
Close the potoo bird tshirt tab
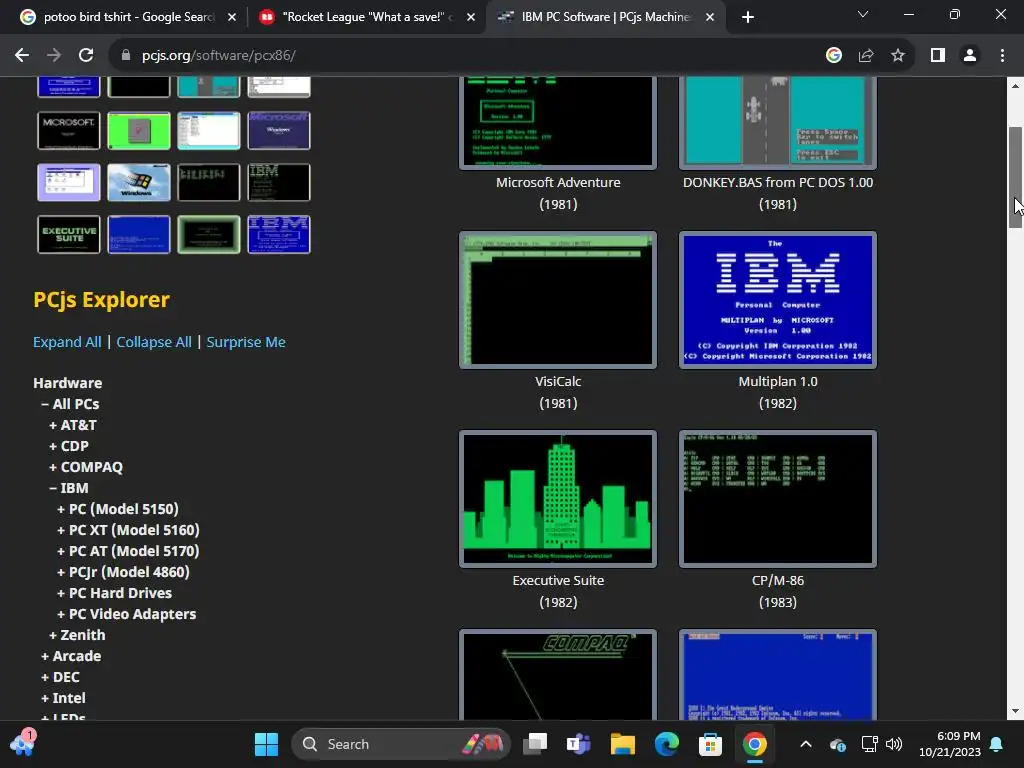click(x=232, y=17)
